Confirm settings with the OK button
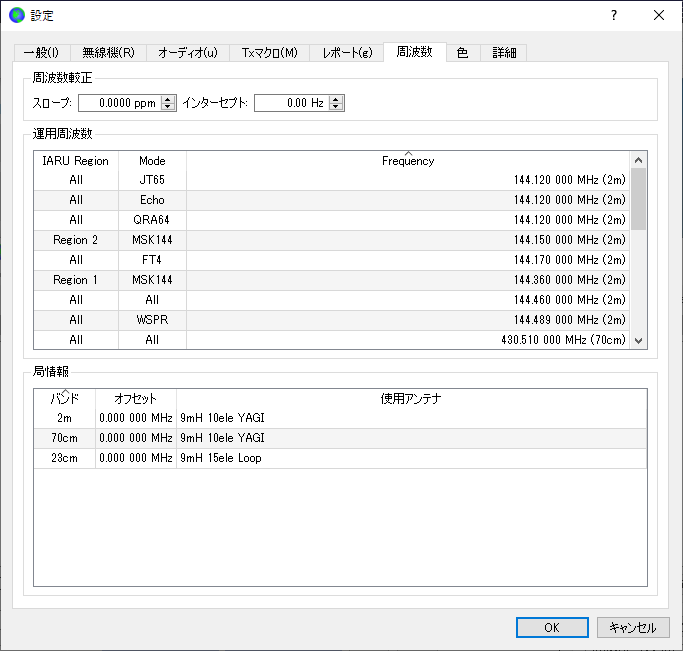This screenshot has width=683, height=651. coord(552,627)
